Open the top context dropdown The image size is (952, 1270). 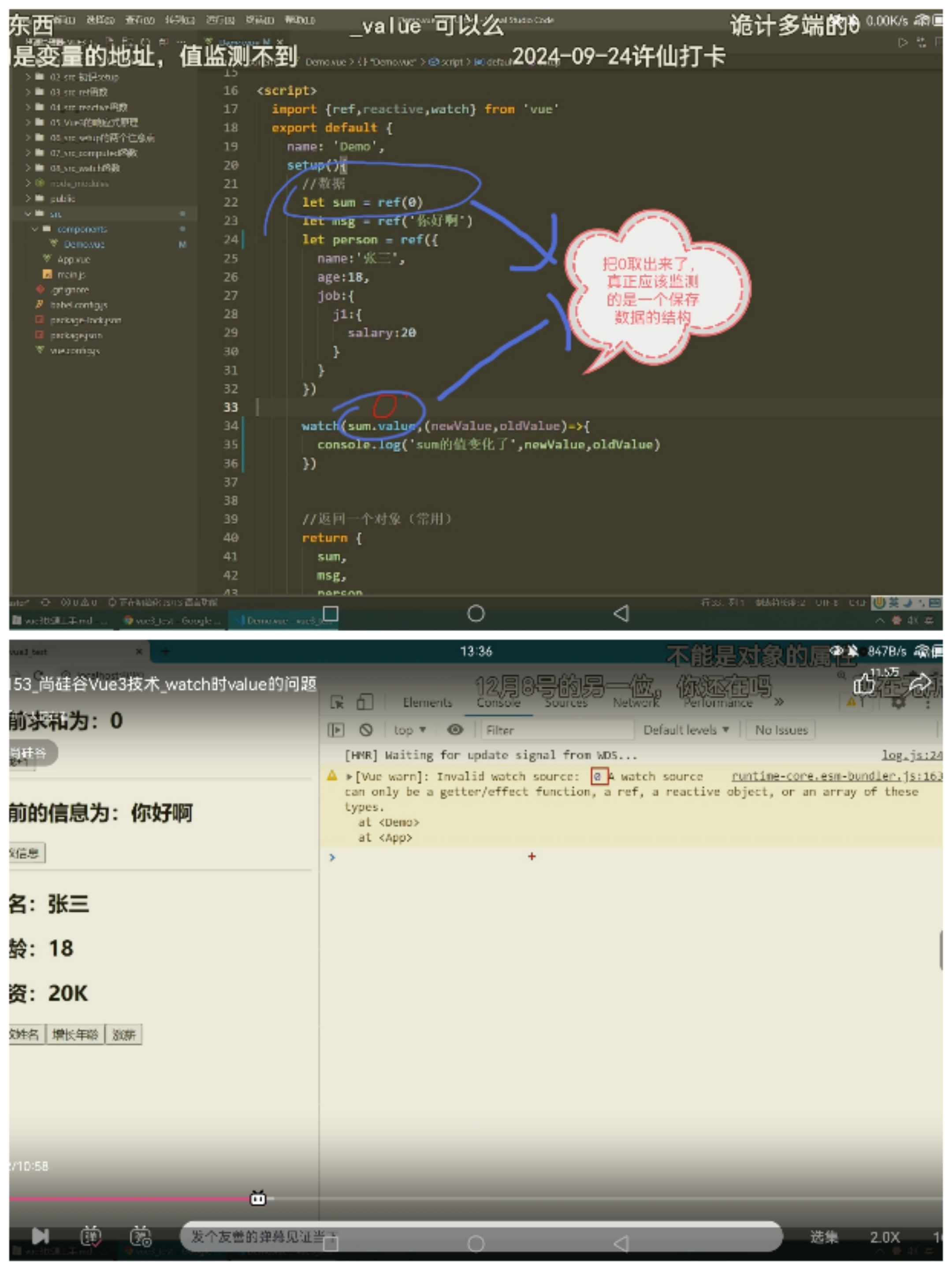click(x=409, y=730)
